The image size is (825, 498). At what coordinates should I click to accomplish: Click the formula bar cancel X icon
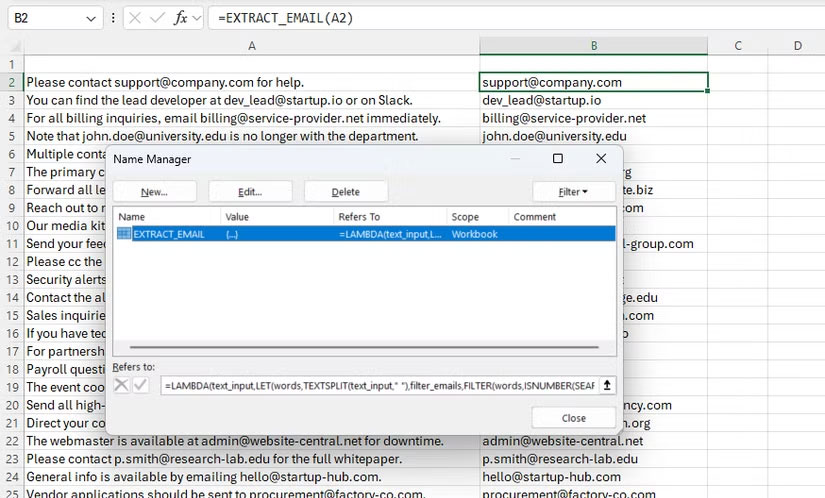click(137, 18)
